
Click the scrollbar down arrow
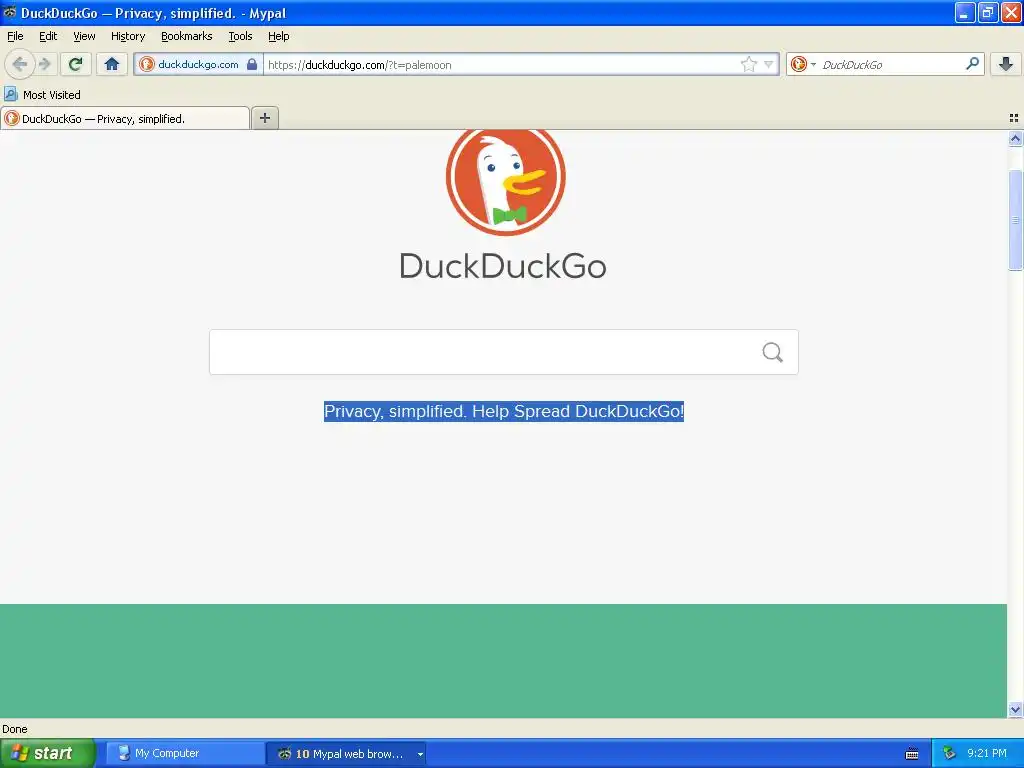point(1015,709)
